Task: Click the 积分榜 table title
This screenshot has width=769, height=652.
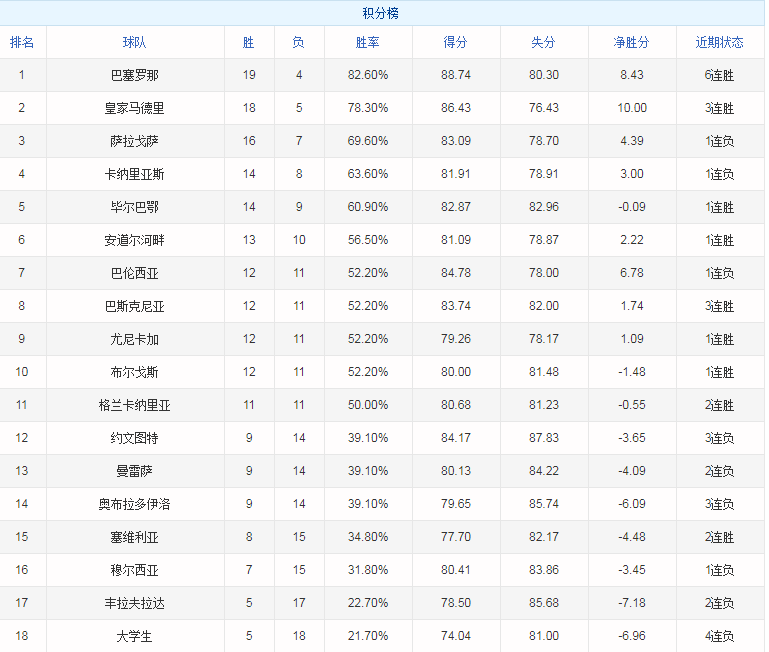Action: coord(381,13)
